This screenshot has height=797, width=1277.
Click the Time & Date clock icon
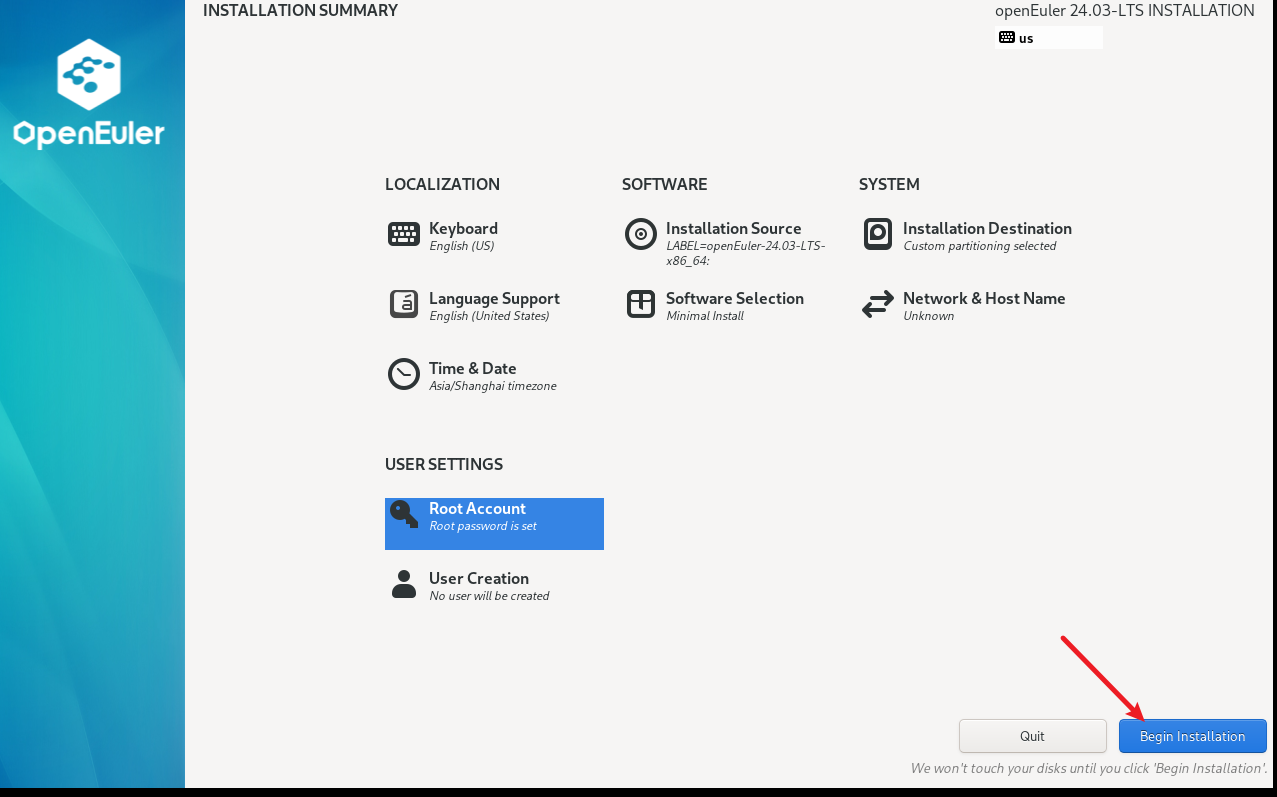tap(404, 374)
